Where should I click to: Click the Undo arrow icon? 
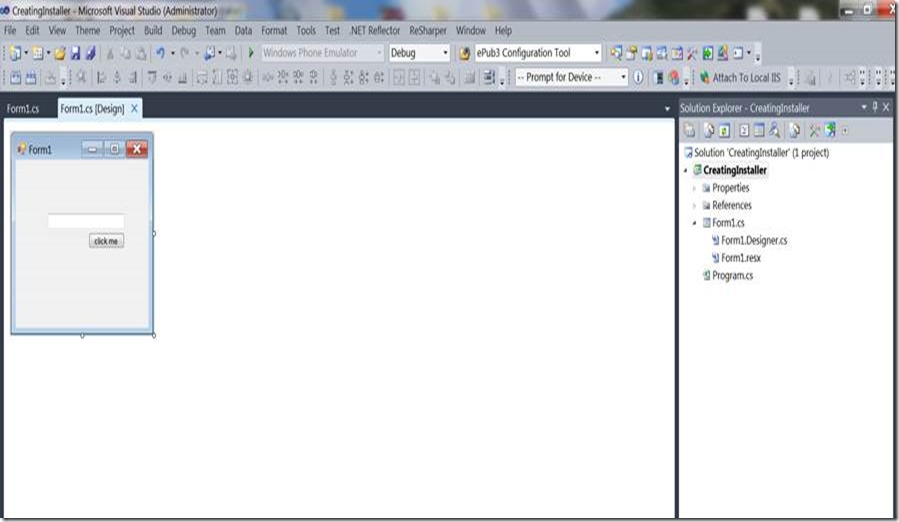click(x=159, y=53)
